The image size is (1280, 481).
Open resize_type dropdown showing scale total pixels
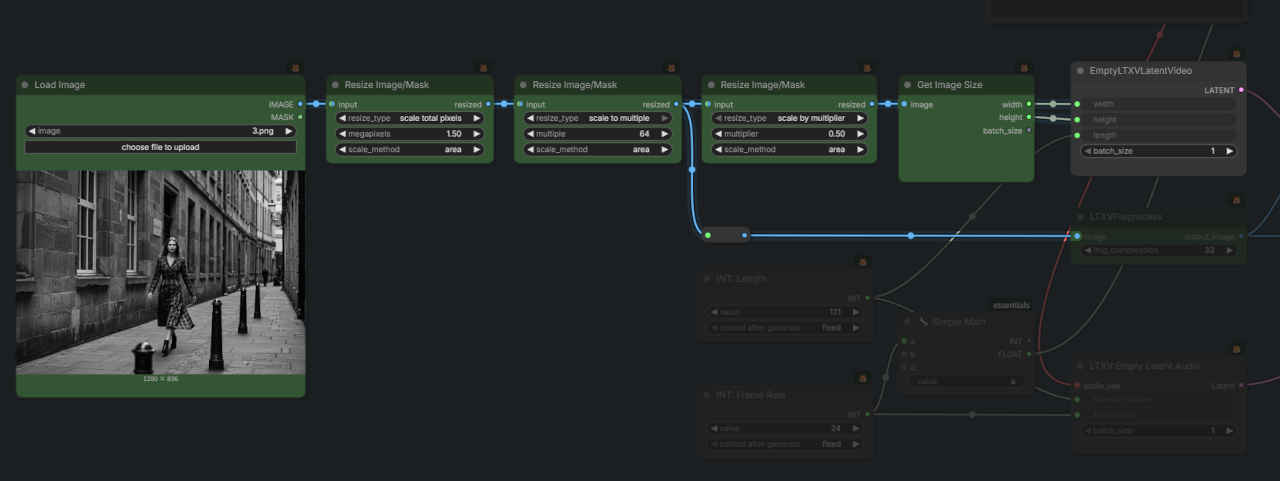(410, 118)
